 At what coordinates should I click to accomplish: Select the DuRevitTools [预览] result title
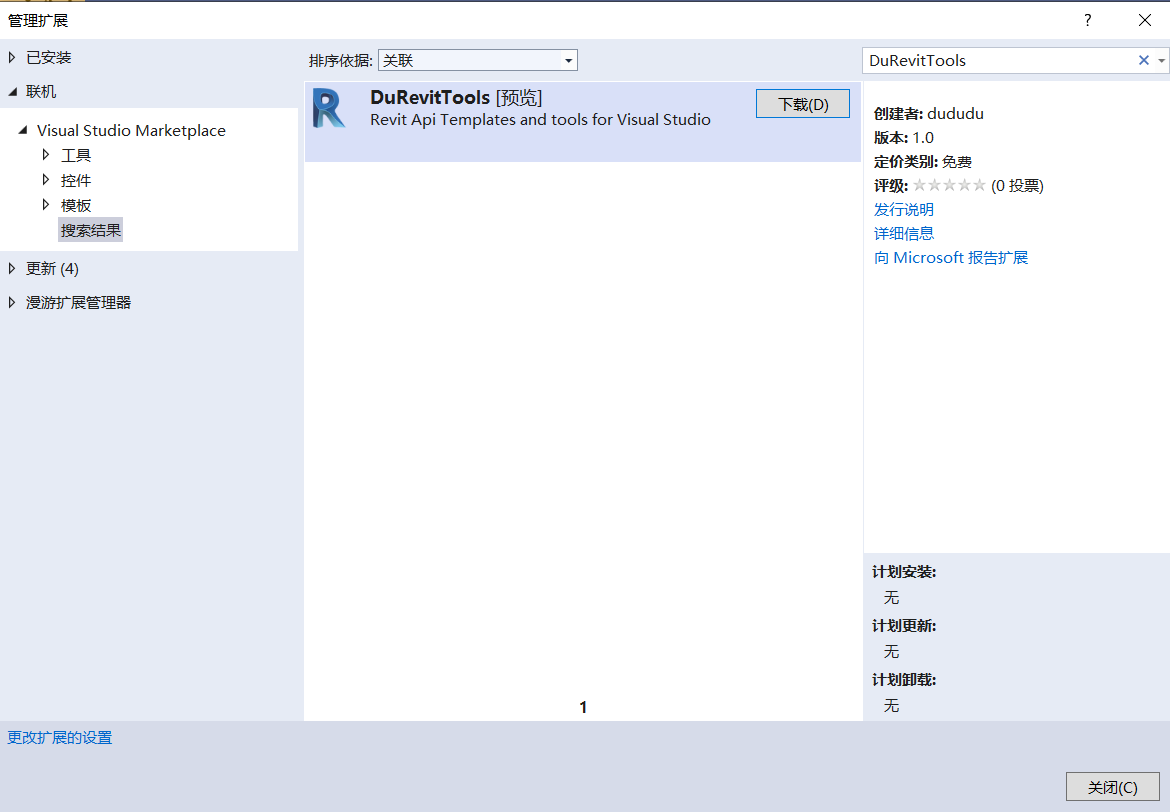(456, 98)
